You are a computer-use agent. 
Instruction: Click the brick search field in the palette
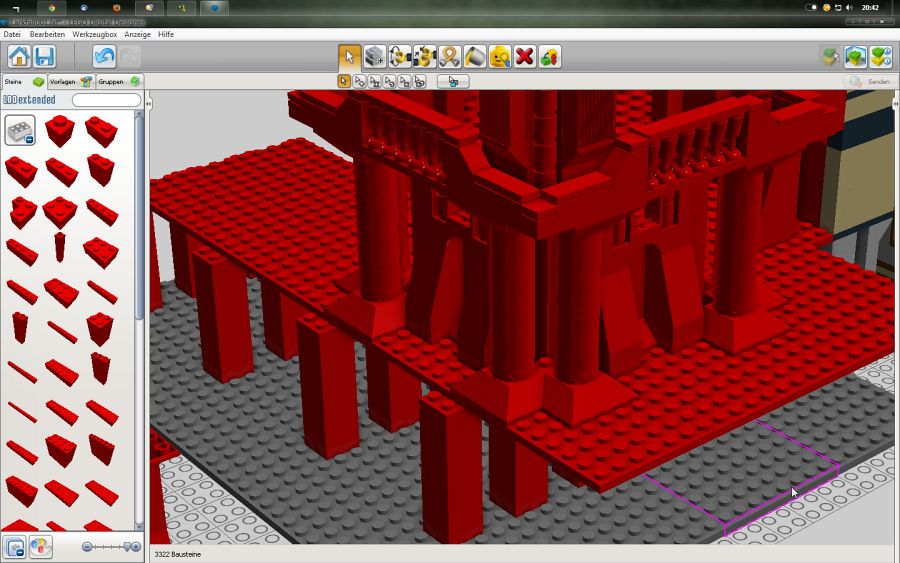[106, 100]
